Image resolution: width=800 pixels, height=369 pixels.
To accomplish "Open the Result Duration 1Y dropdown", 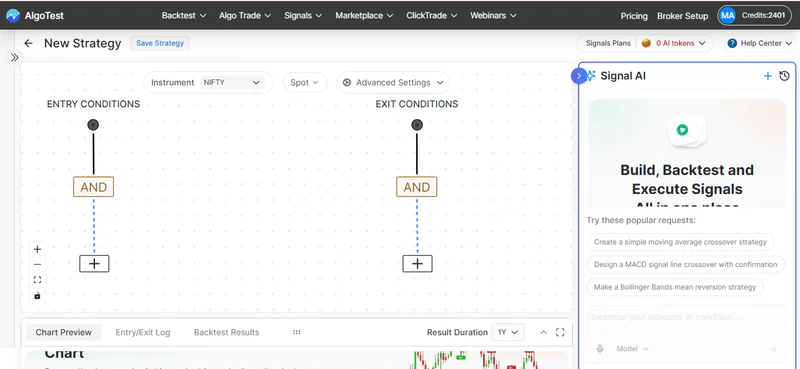I will (508, 332).
